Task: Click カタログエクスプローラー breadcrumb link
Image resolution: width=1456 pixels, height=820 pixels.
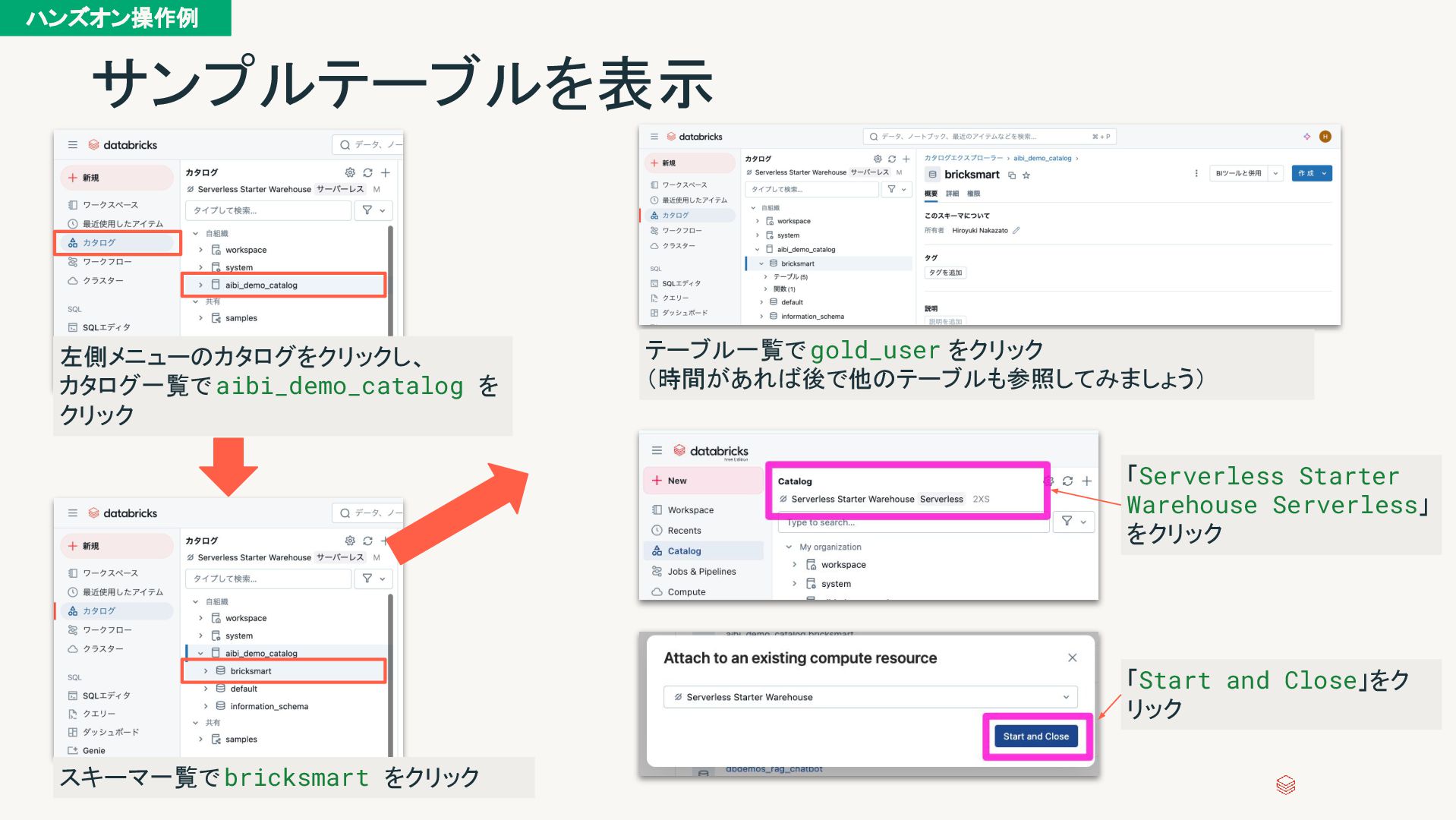Action: pyautogui.click(x=963, y=158)
